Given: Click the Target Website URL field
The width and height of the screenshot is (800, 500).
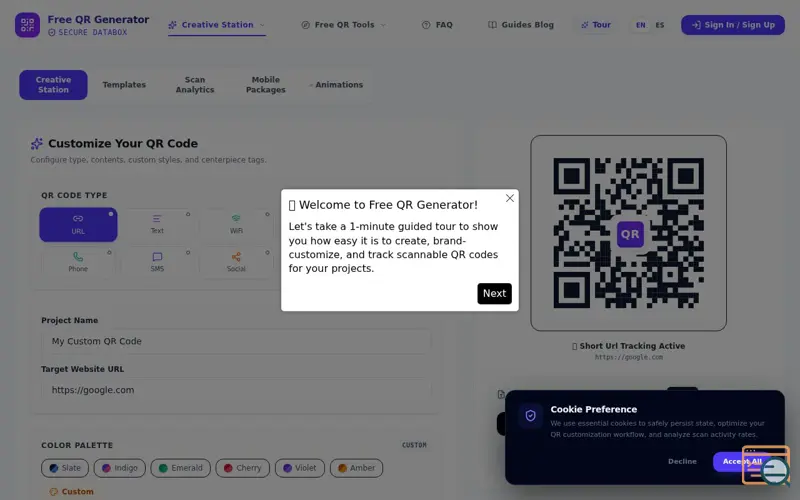Looking at the screenshot, I should (x=236, y=390).
